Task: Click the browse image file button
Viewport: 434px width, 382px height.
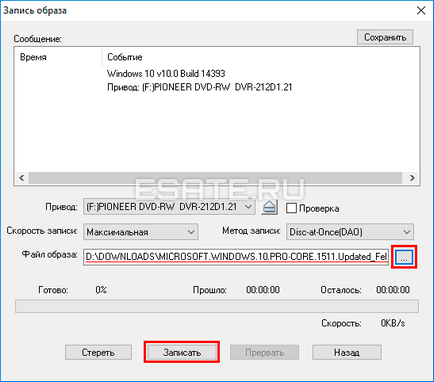Action: (404, 257)
